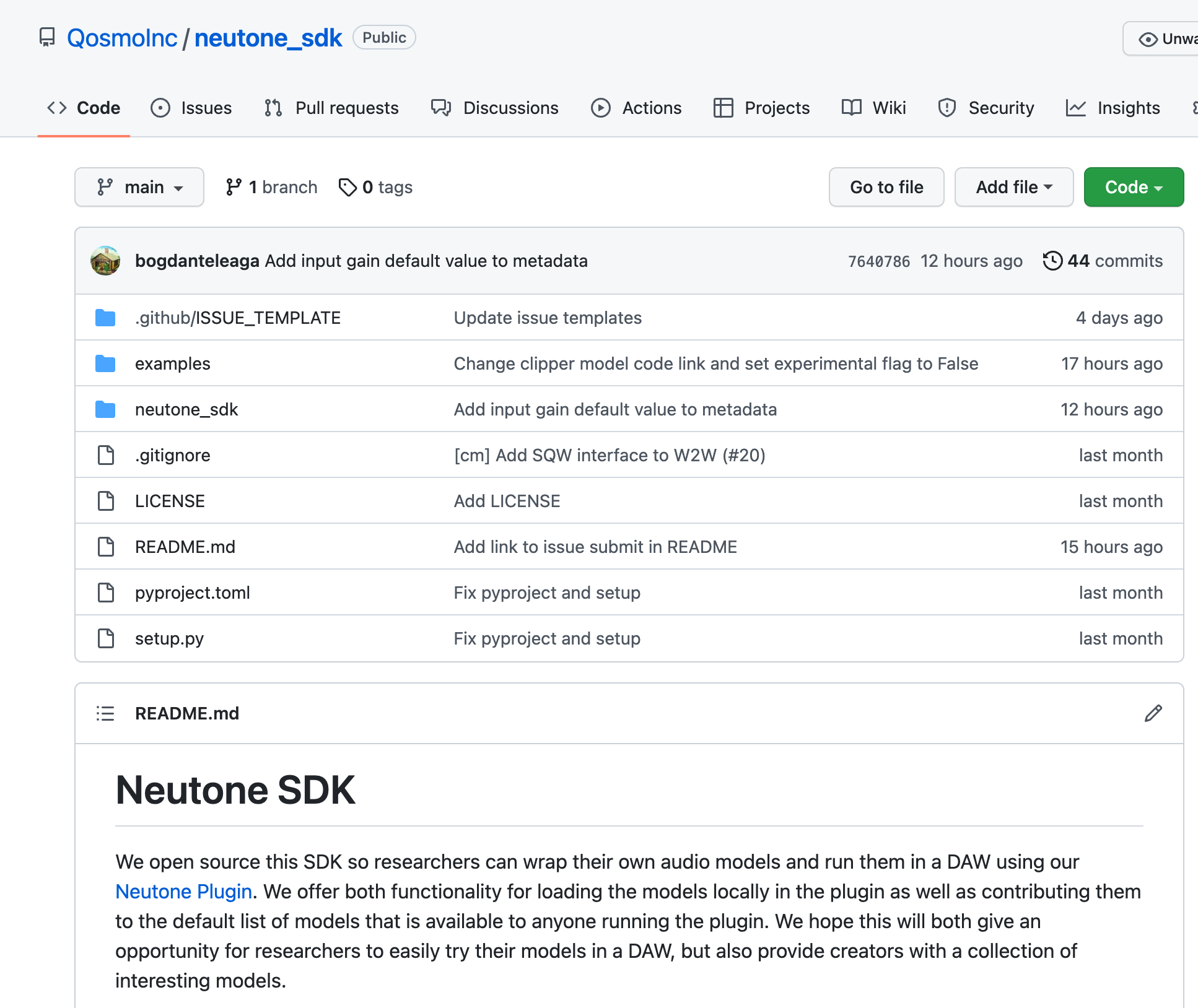Click the Go to file button
Image resolution: width=1198 pixels, height=1008 pixels.
(x=886, y=186)
